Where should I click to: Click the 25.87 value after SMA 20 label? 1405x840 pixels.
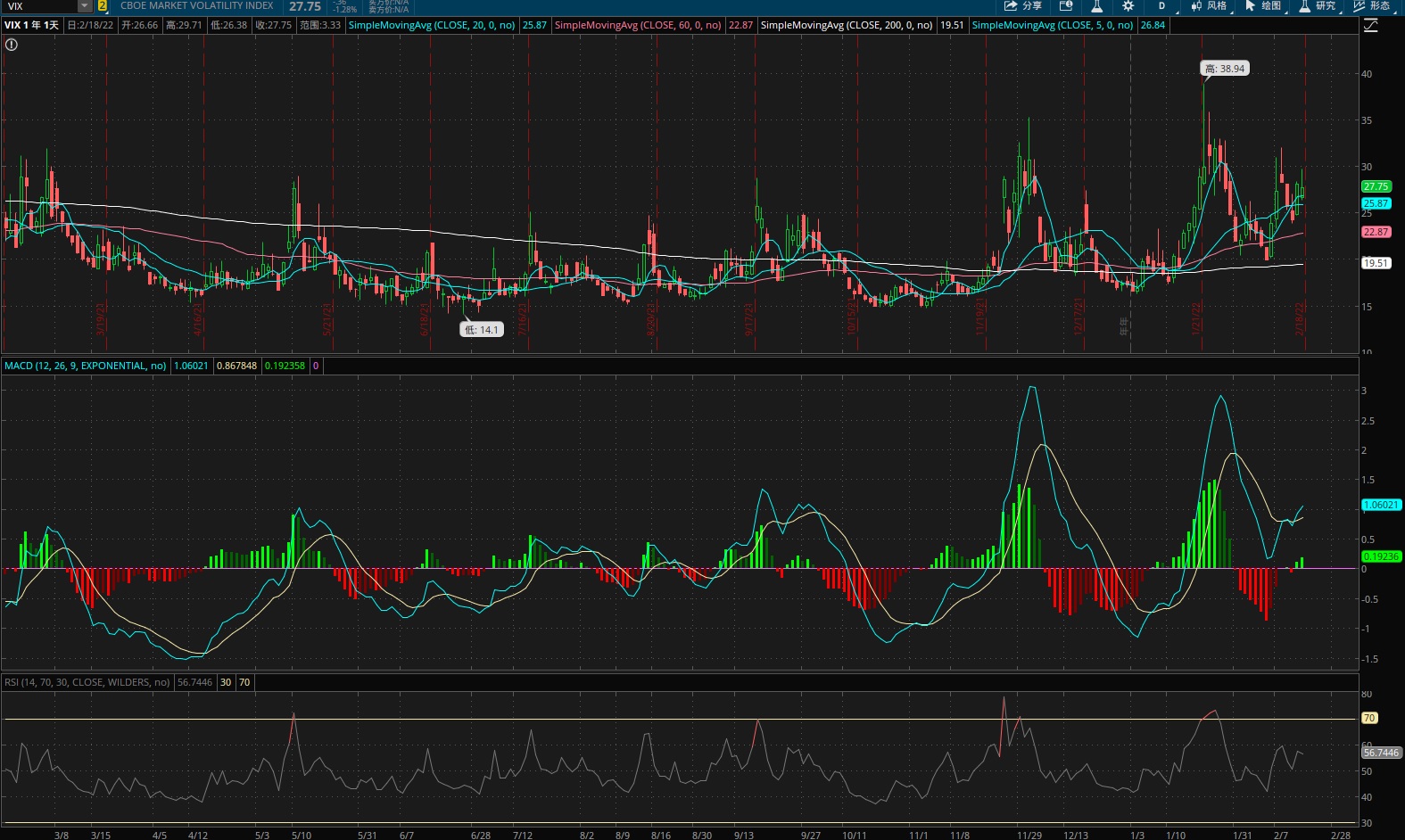coord(534,25)
